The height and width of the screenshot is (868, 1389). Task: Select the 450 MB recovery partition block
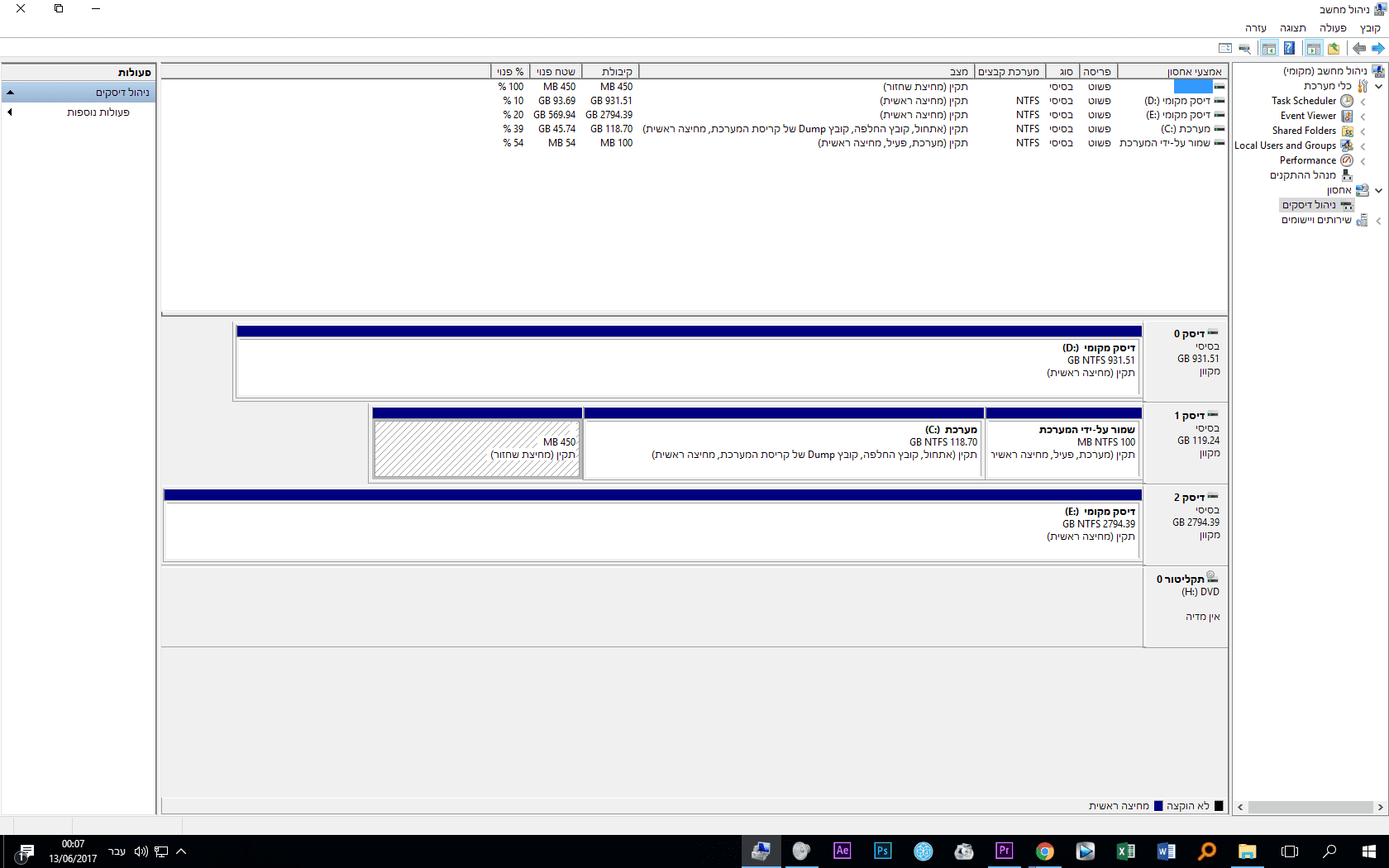click(x=477, y=443)
